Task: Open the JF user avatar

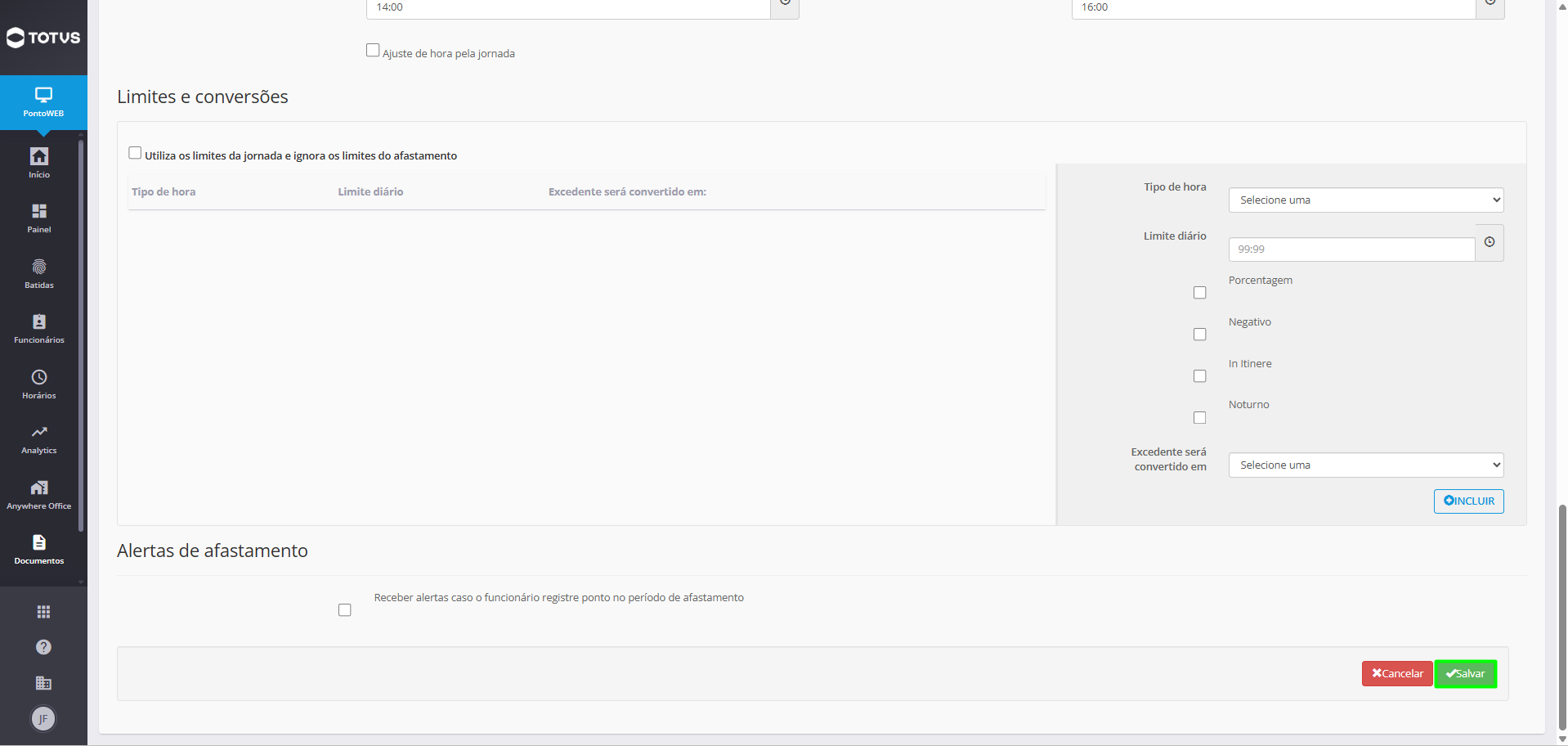Action: tap(43, 719)
